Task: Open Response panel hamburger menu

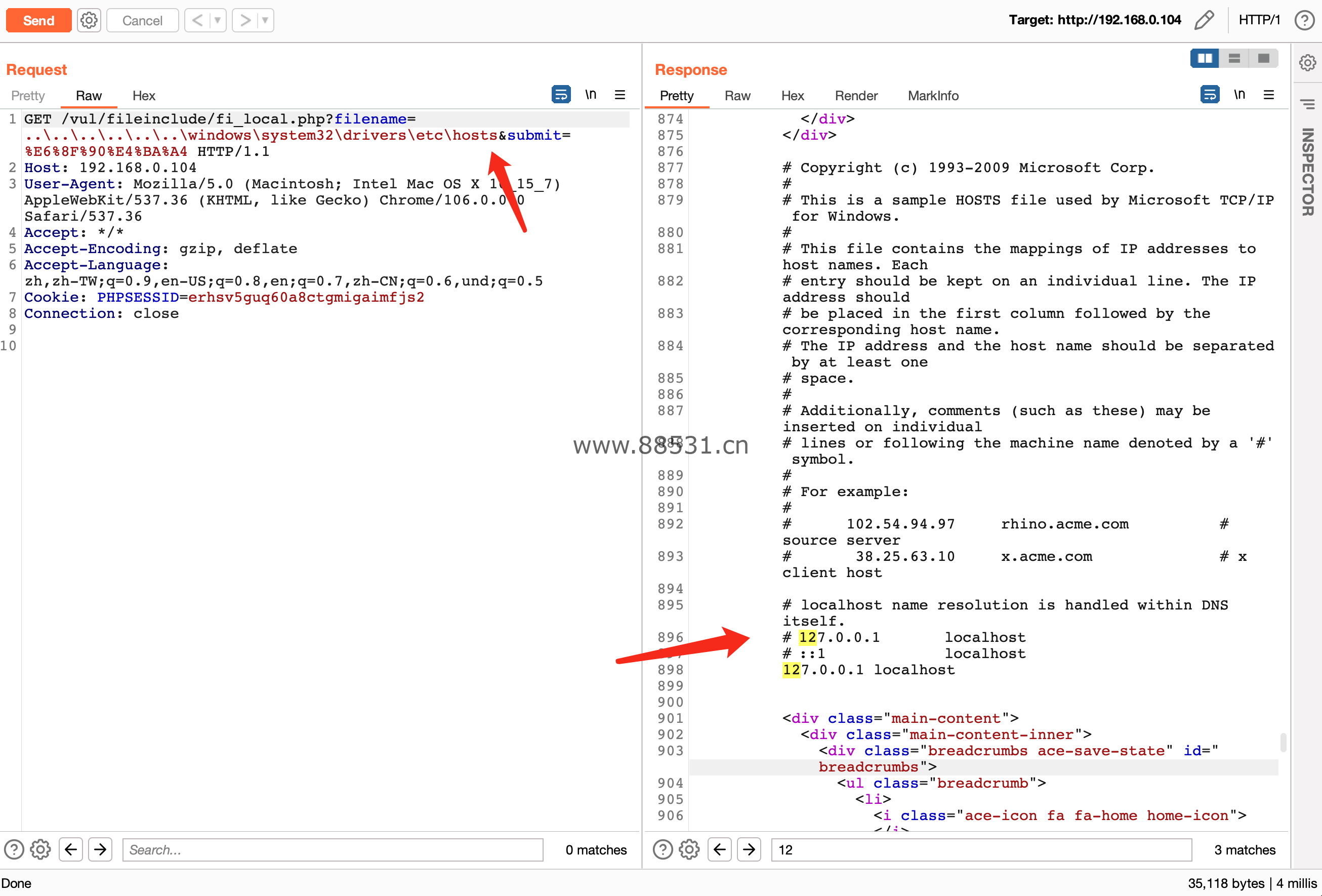Action: point(1269,95)
